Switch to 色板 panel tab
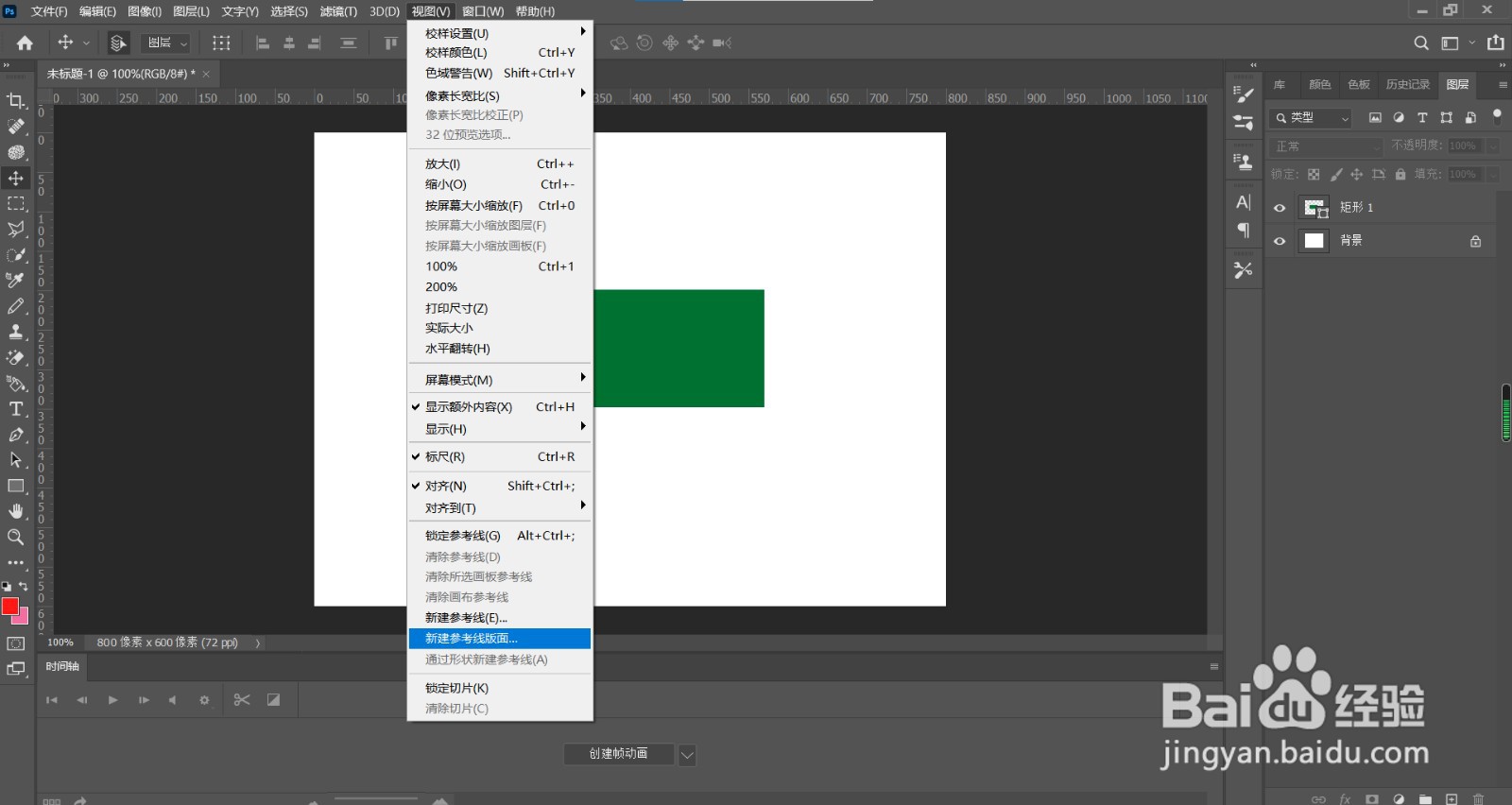 [x=1359, y=85]
